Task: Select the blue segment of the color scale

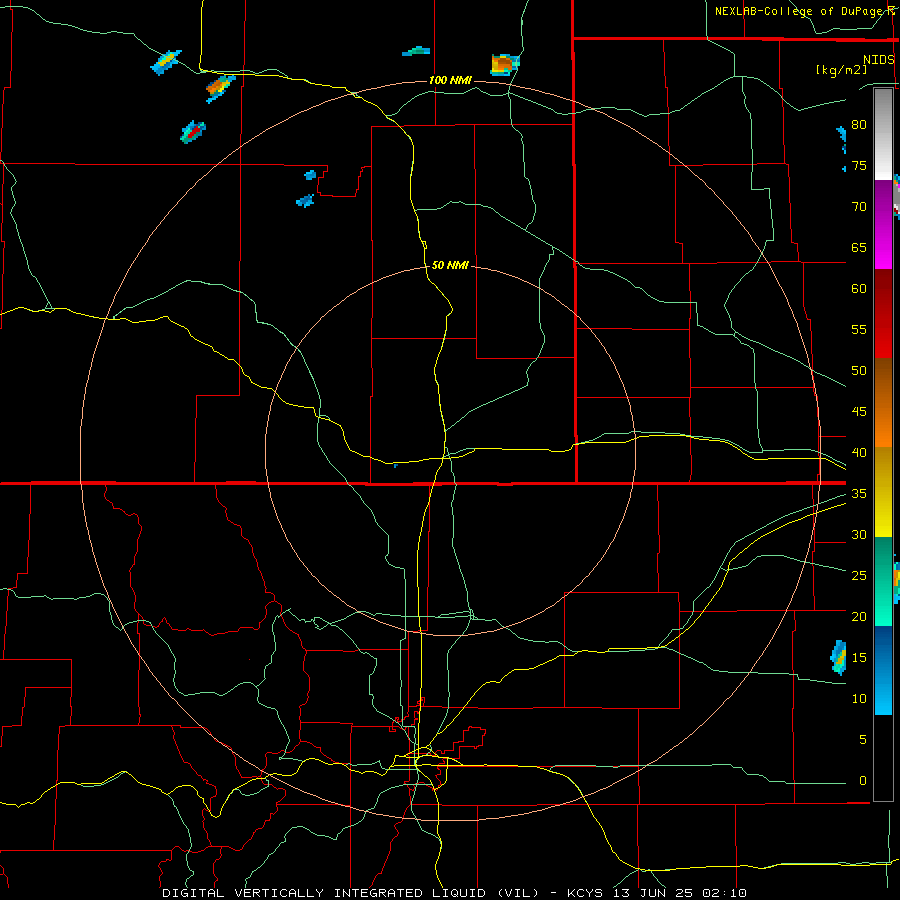Action: (x=883, y=670)
